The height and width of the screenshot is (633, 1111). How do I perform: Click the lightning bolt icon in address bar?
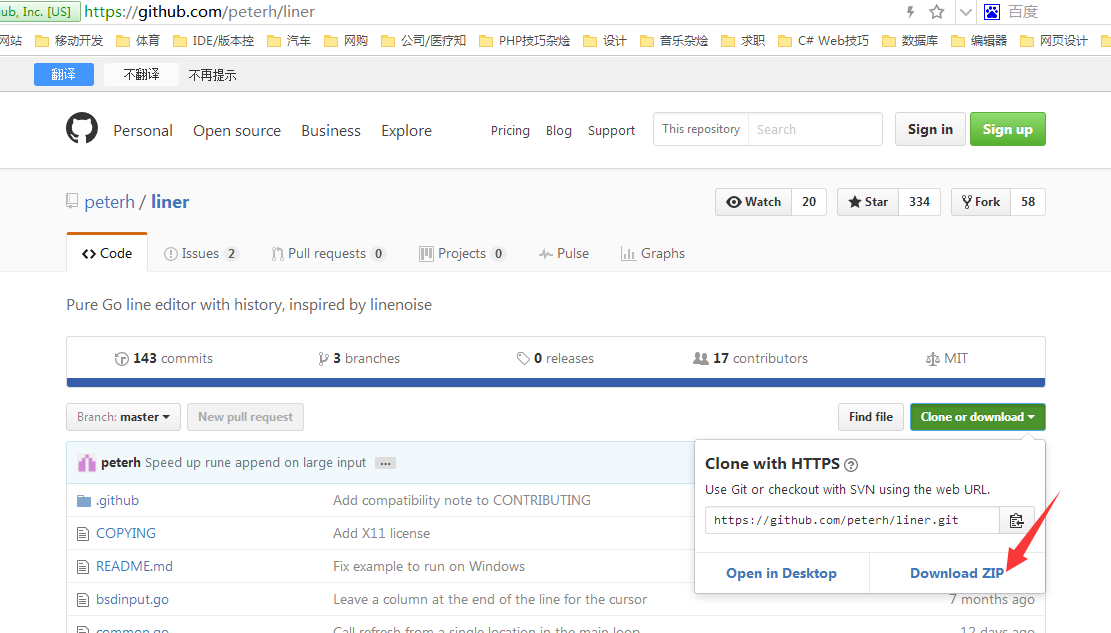coord(910,12)
